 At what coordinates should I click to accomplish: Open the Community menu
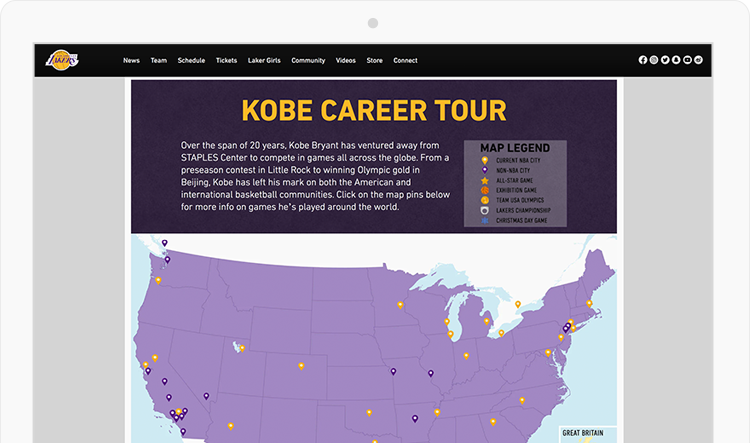coord(308,60)
